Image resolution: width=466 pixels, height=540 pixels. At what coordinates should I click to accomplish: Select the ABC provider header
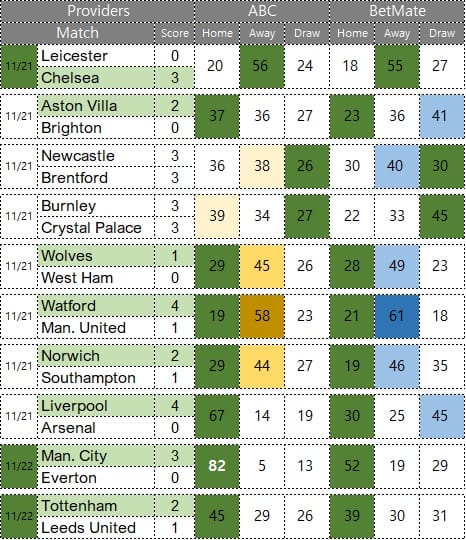coord(262,11)
